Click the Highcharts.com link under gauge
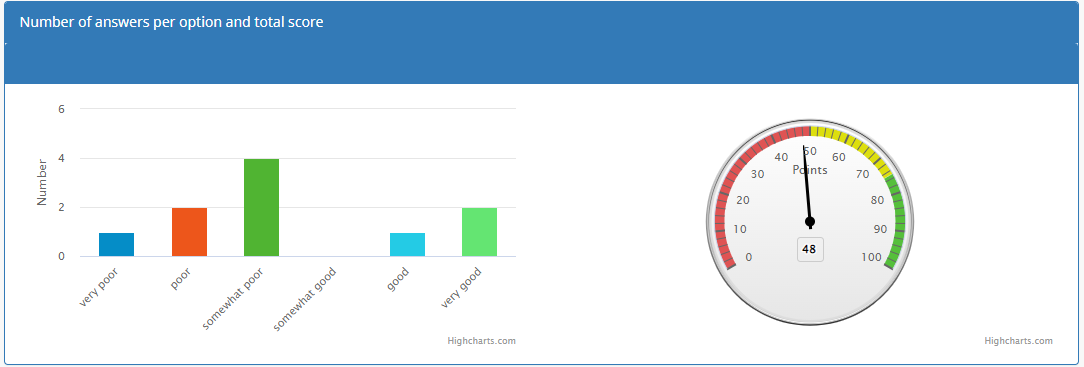The image size is (1084, 367). (x=1018, y=341)
